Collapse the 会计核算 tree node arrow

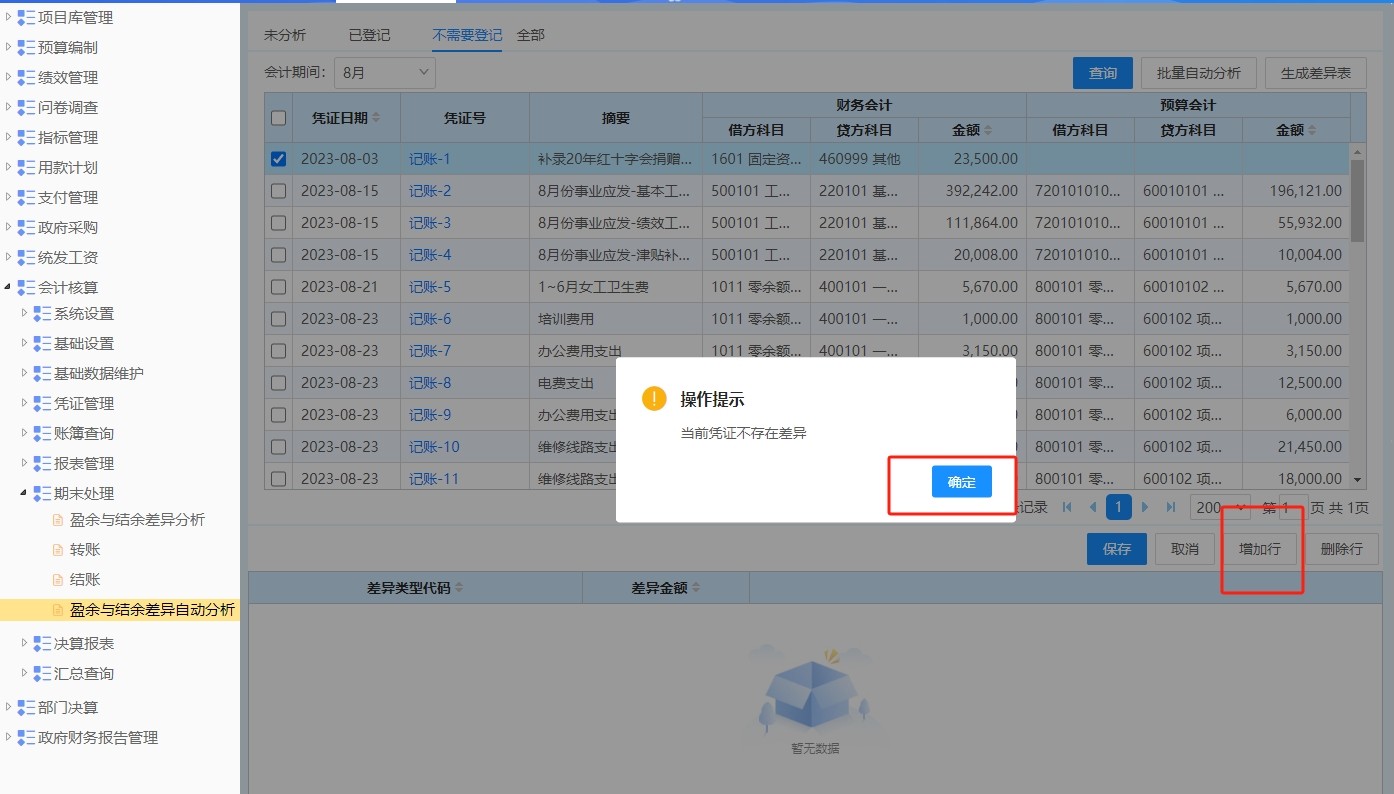[9, 287]
